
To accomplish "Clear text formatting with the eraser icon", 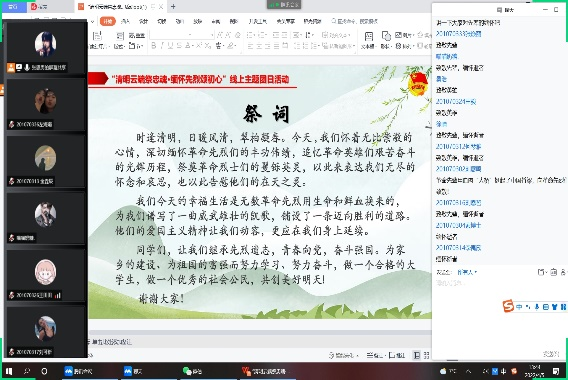I will pyautogui.click(x=238, y=35).
